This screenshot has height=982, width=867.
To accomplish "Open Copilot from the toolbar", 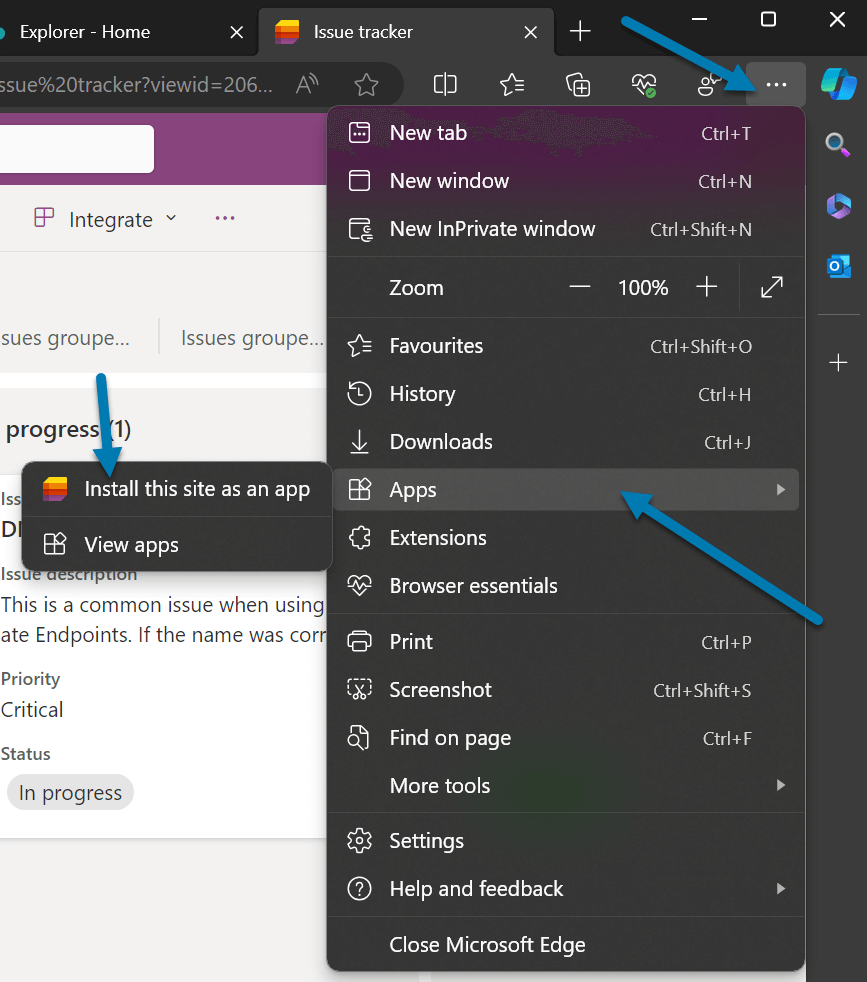I will click(x=838, y=84).
